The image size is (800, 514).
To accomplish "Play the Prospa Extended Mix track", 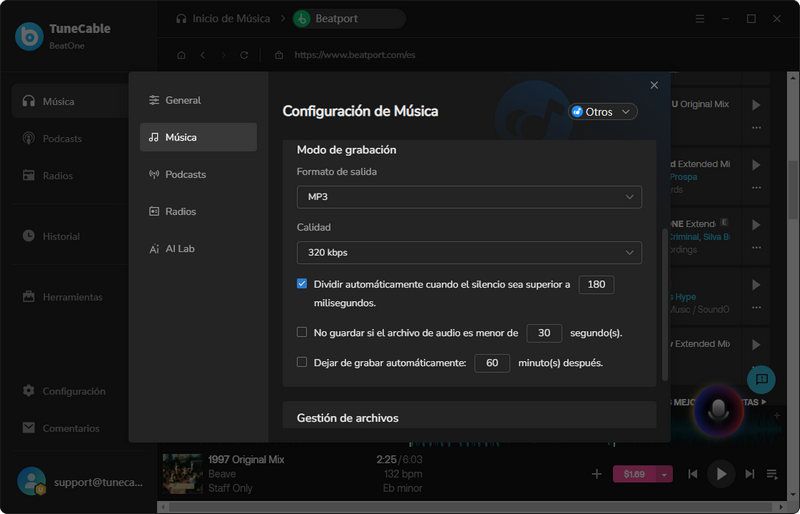I will click(756, 165).
